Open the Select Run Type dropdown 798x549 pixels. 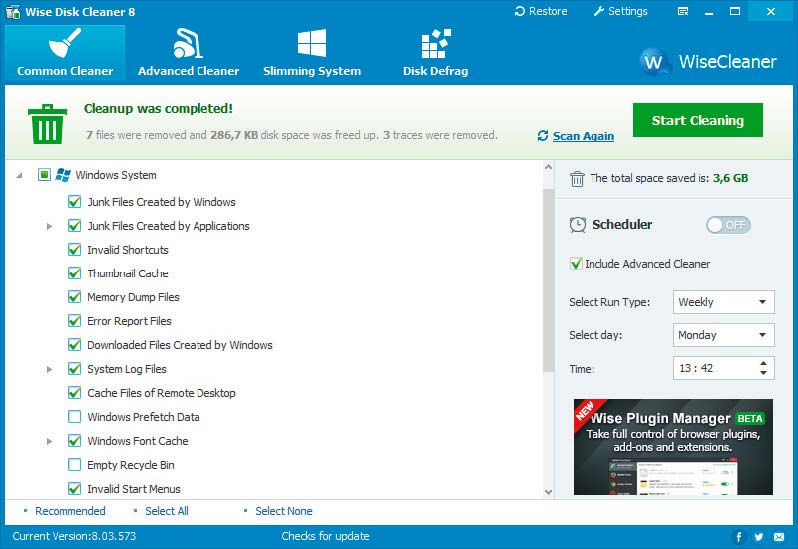724,302
